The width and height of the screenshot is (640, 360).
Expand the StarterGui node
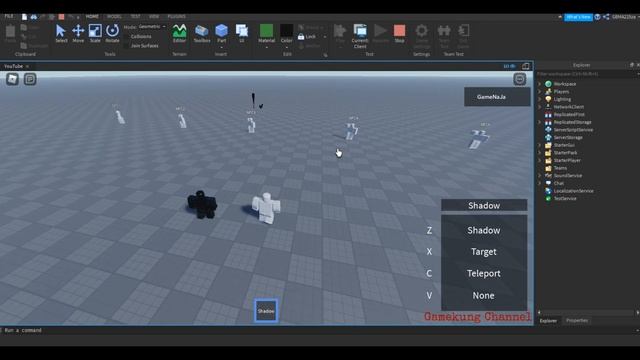point(540,145)
